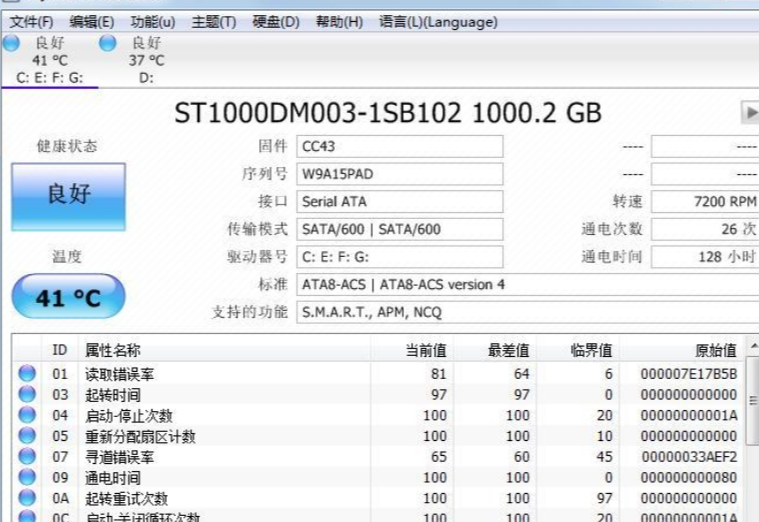This screenshot has height=522, width=759.
Task: Select the 起转时间 attribute name
Action: (x=113, y=395)
